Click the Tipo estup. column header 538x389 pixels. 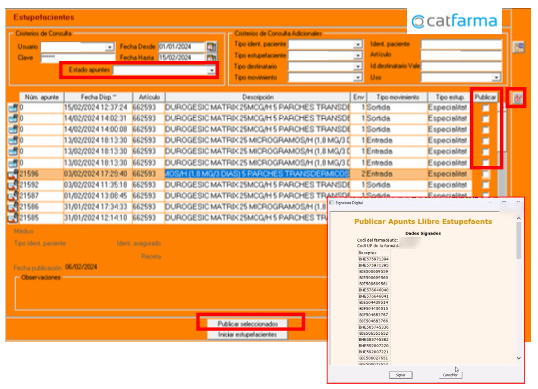(x=450, y=97)
